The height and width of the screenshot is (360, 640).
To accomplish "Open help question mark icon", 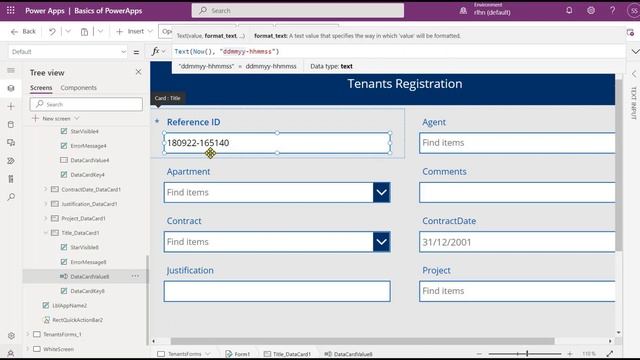I will point(613,10).
